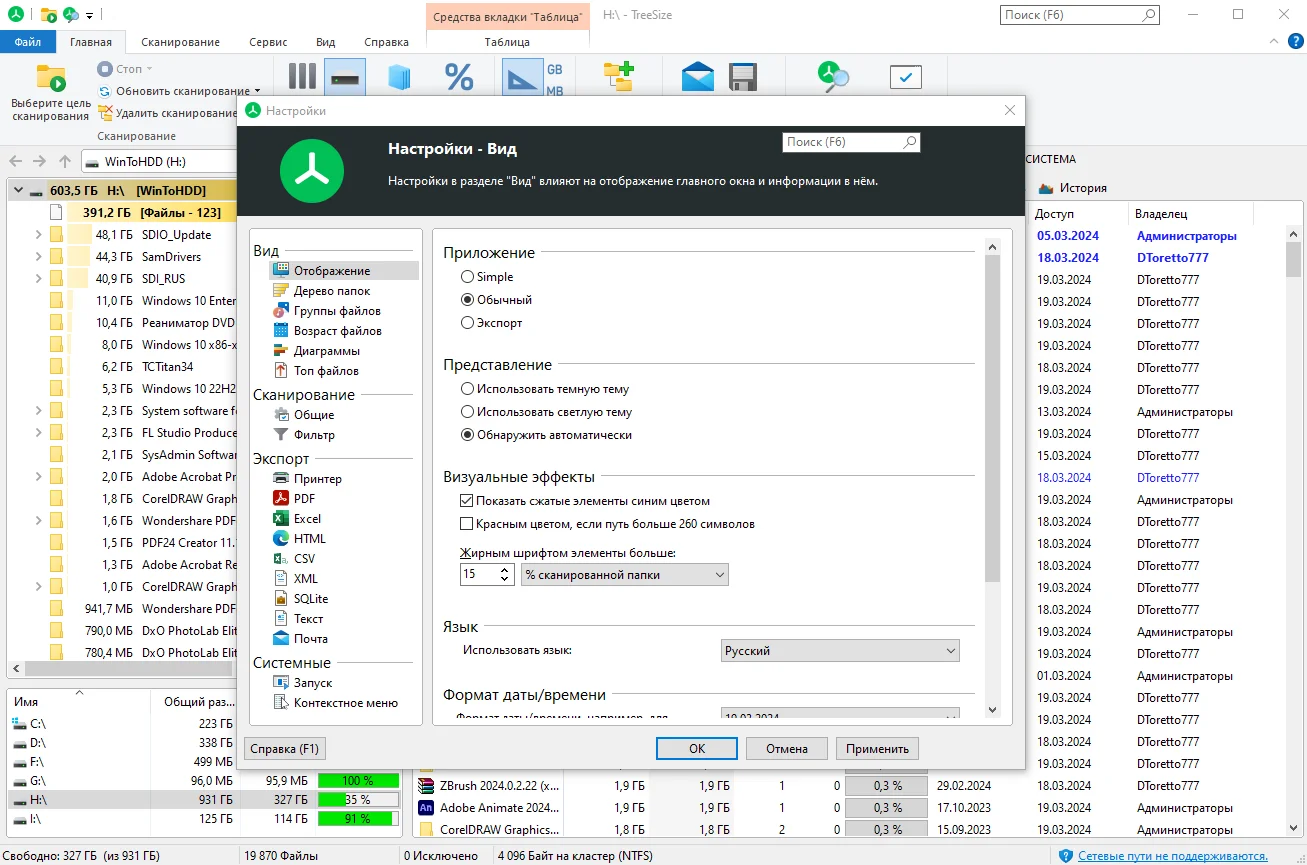
Task: Click the settings panel vertical scrollbar
Action: click(992, 420)
